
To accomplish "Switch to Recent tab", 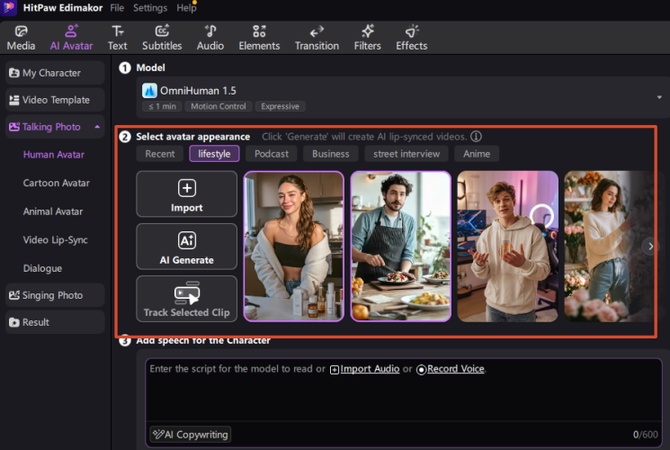I will point(160,154).
